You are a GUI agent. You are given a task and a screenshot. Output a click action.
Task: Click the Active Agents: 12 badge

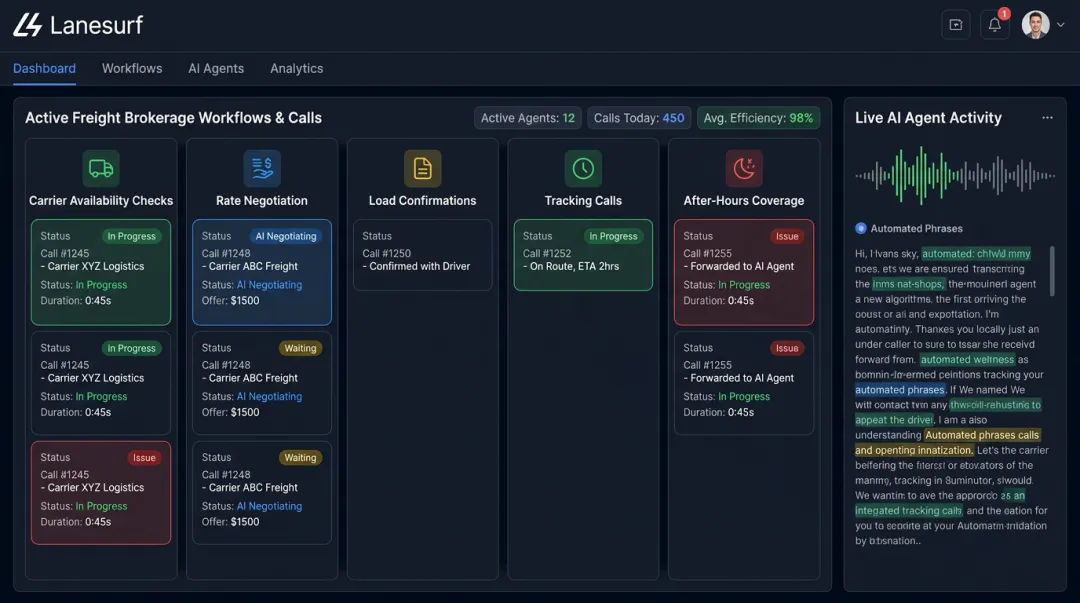(528, 118)
